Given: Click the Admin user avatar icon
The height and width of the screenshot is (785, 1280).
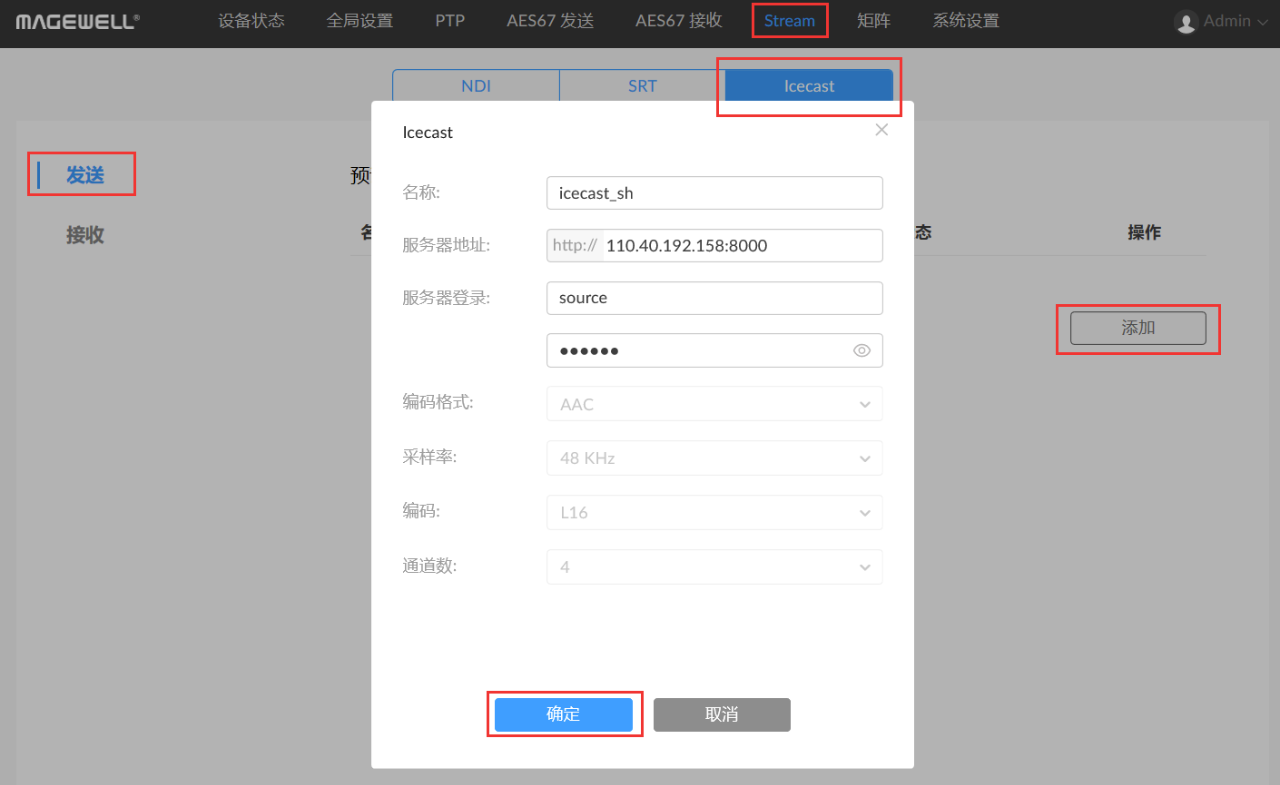Looking at the screenshot, I should (1186, 22).
